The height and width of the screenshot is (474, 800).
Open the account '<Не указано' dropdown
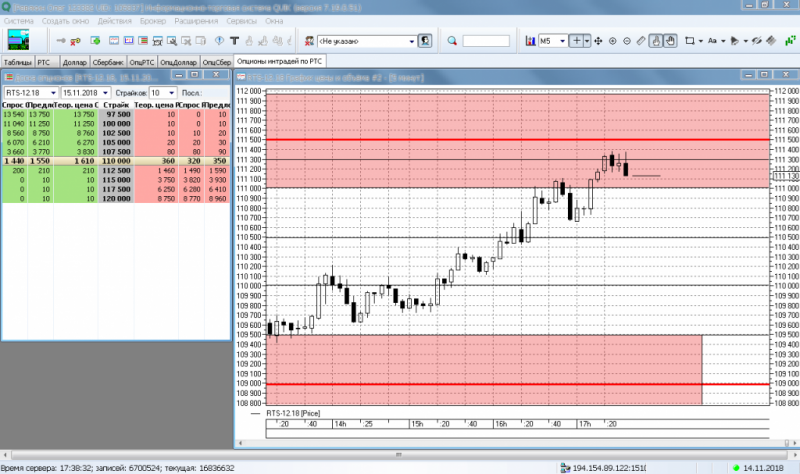412,41
